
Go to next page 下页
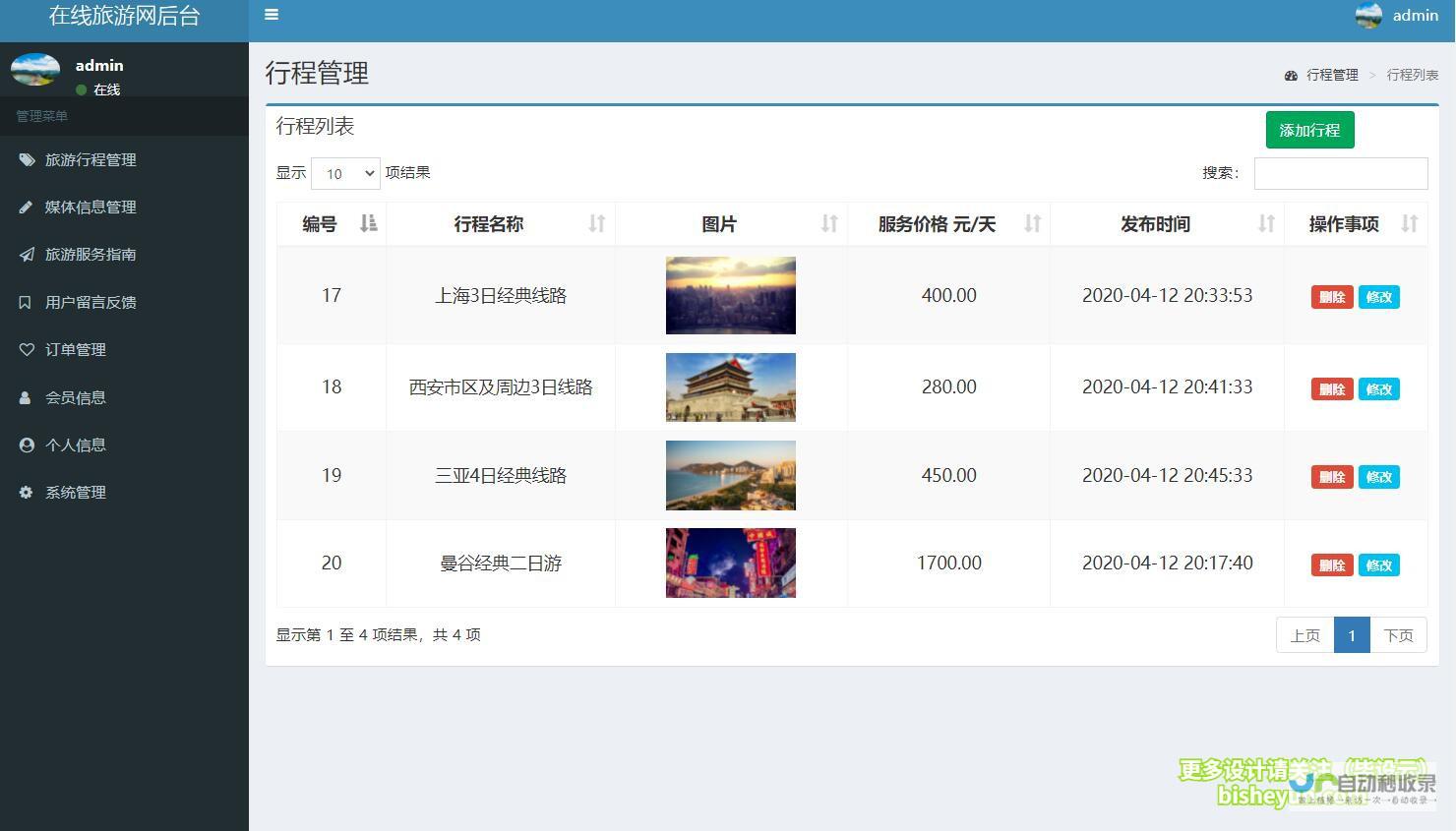coord(1398,635)
